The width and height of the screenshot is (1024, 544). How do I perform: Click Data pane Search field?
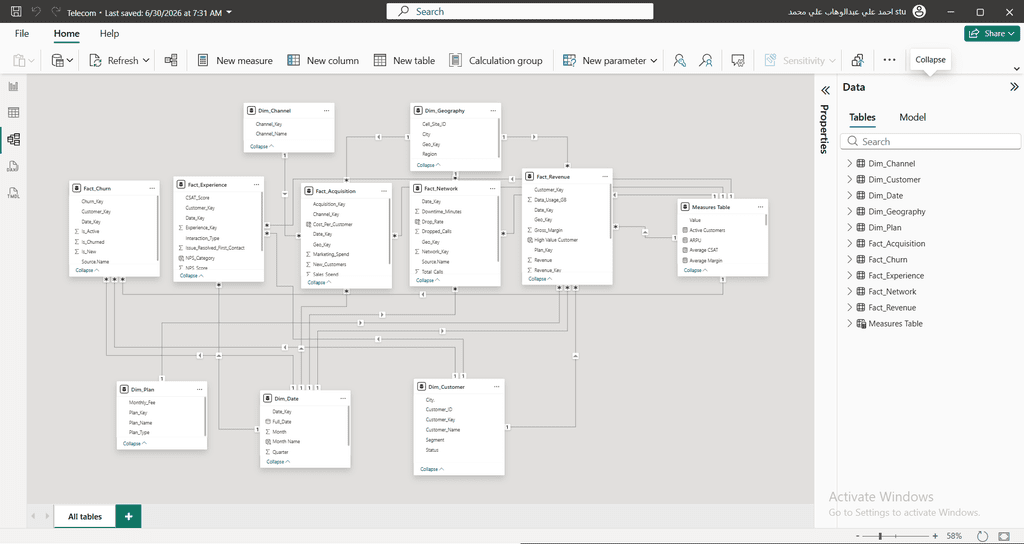pyautogui.click(x=930, y=141)
